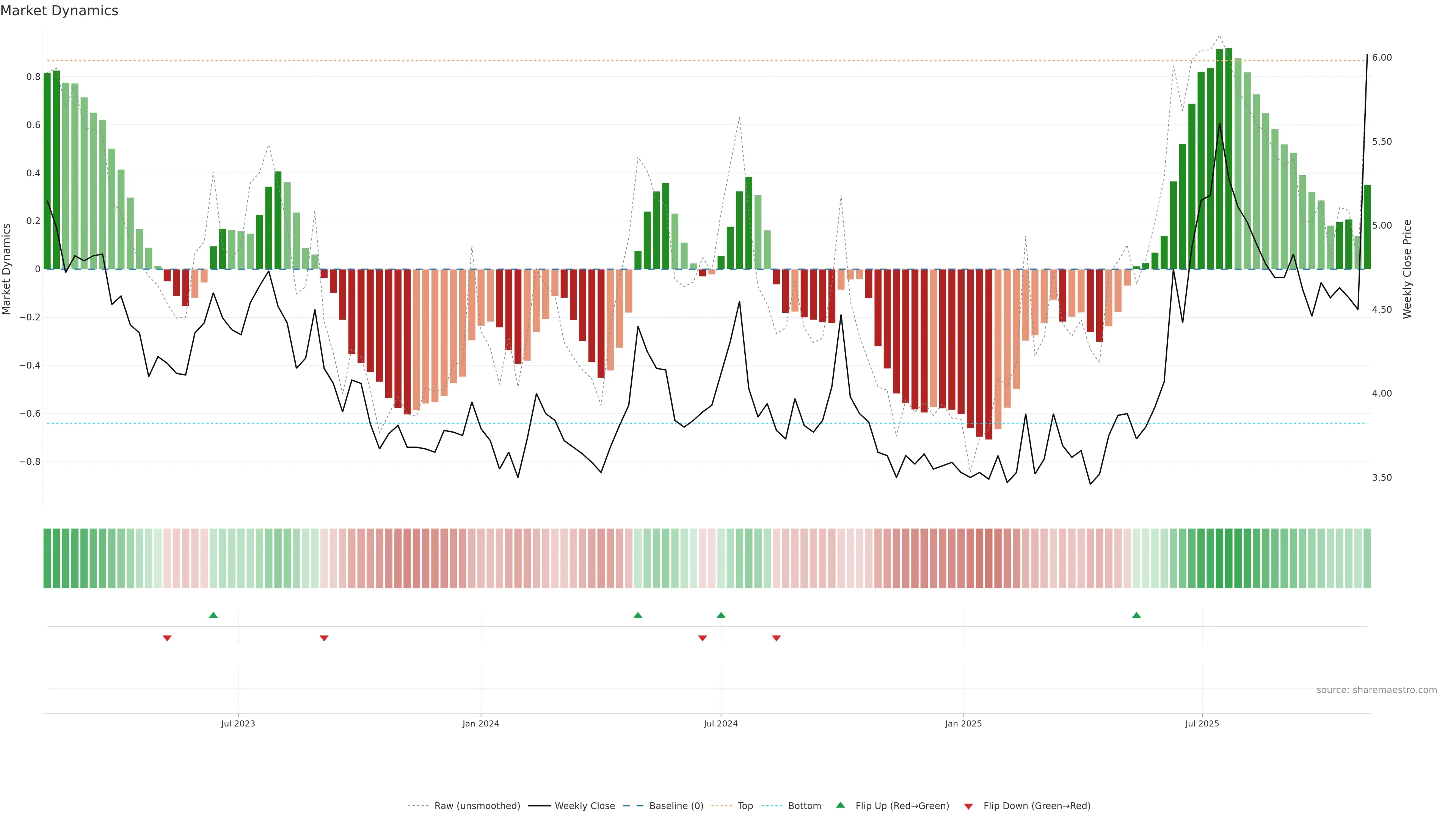Click the Jul 2025 x-axis label
This screenshot has height=819, width=1456.
[x=1202, y=723]
